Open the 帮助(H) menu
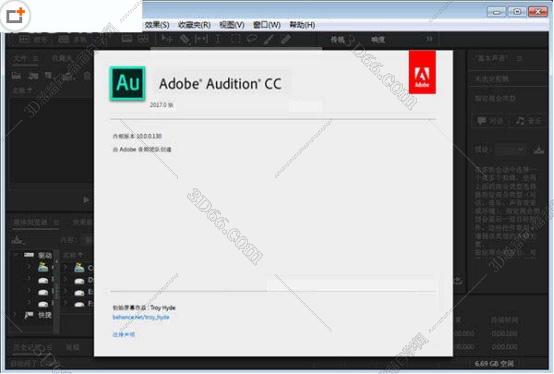The width and height of the screenshot is (554, 374). (x=302, y=25)
